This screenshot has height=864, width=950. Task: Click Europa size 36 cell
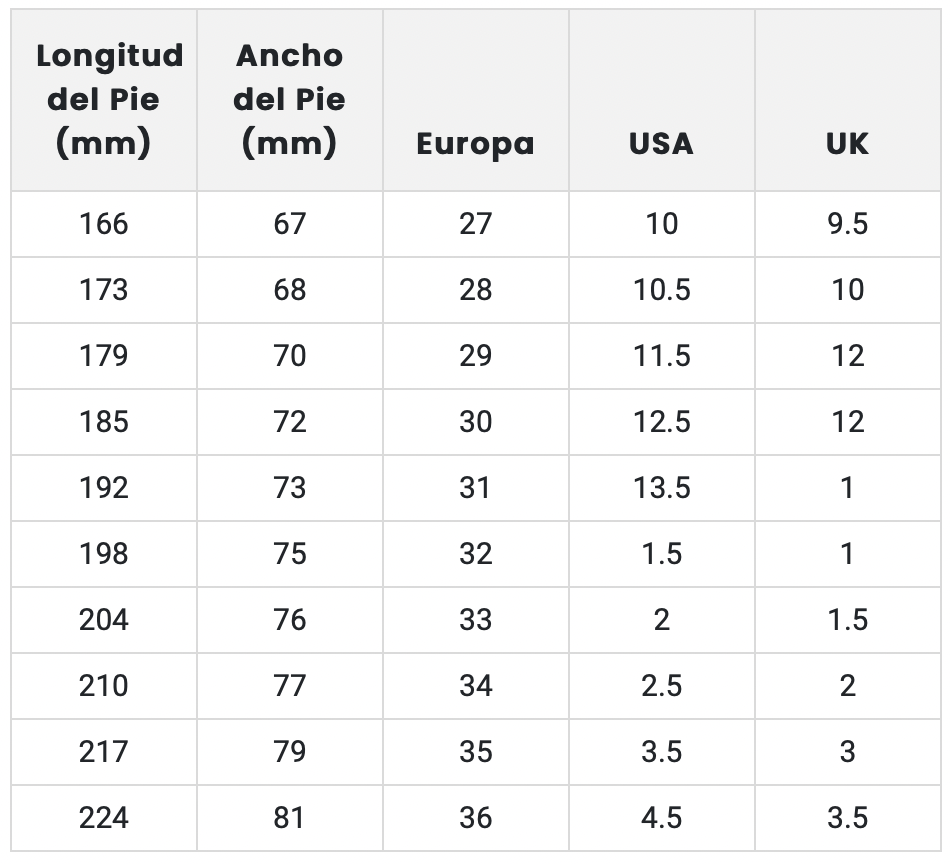[475, 817]
